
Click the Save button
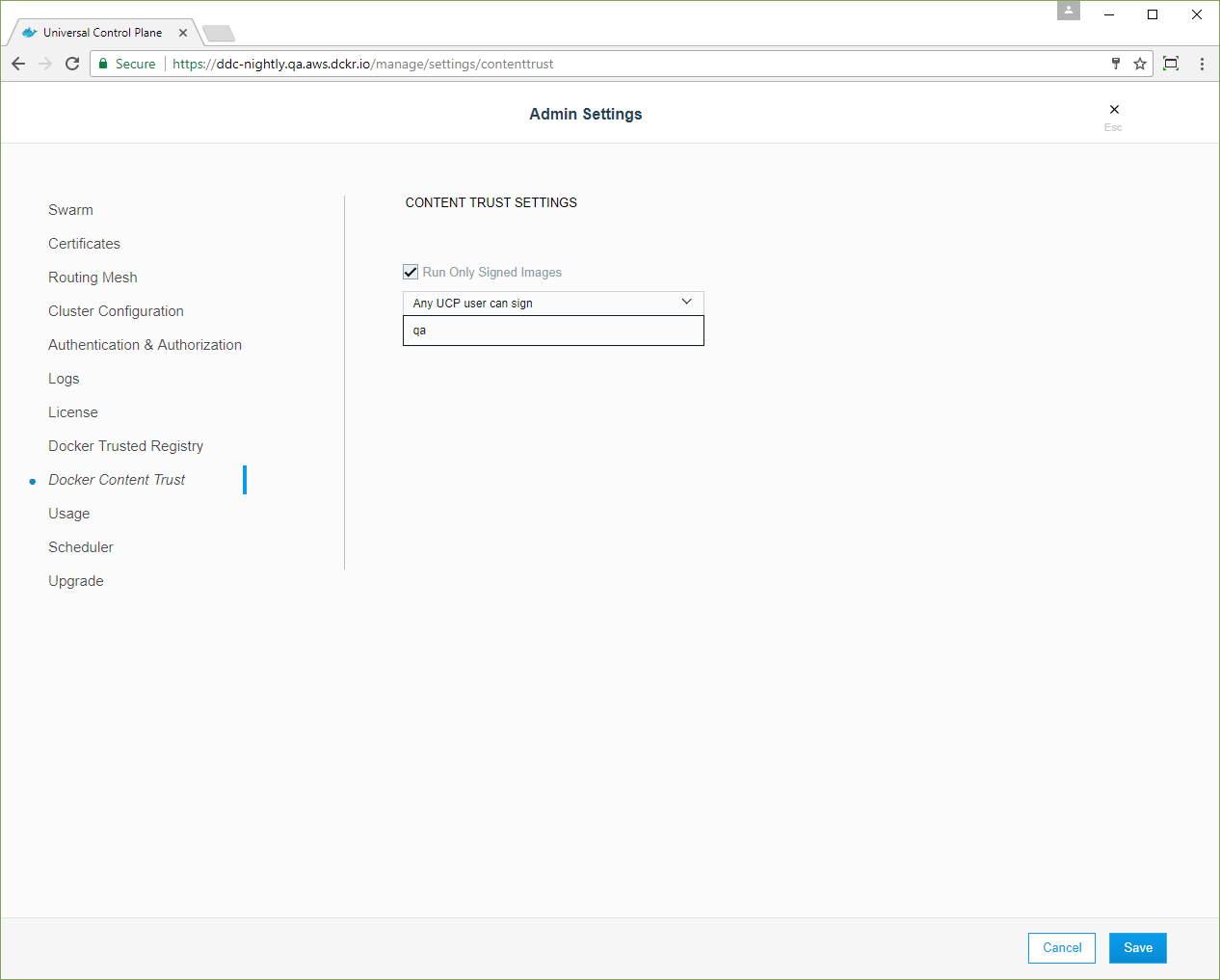tap(1137, 948)
